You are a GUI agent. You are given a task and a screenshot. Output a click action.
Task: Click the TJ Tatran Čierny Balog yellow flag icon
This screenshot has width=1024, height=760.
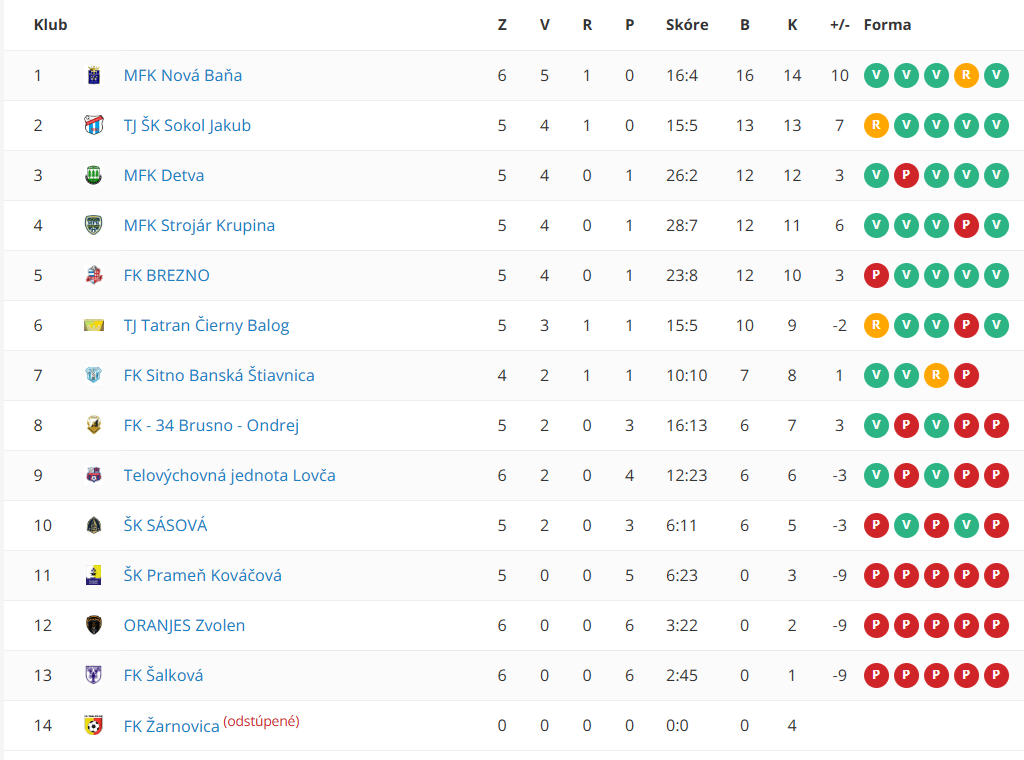(x=93, y=325)
